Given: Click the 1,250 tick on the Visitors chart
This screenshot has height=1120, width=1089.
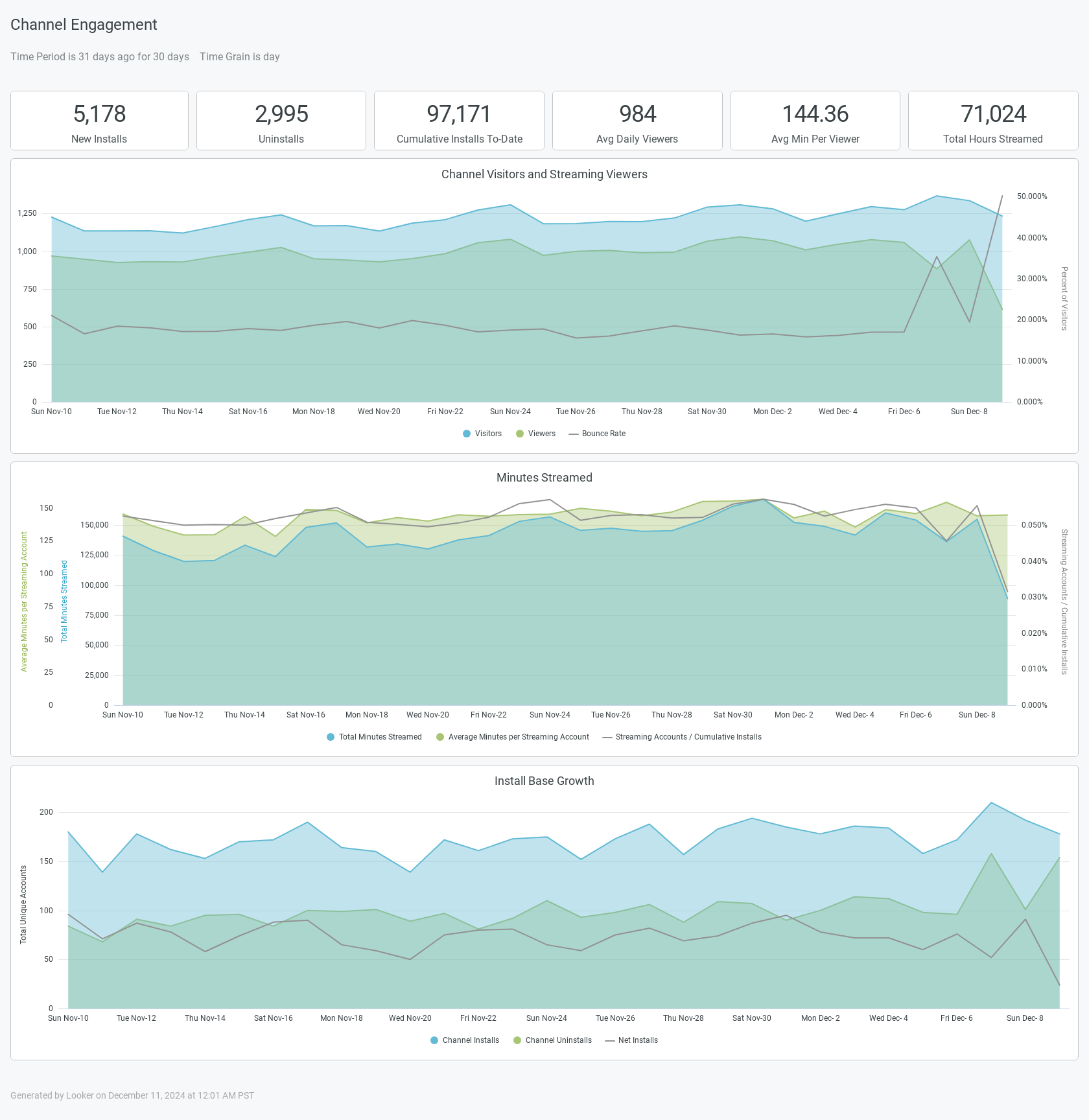Looking at the screenshot, I should click(x=27, y=213).
